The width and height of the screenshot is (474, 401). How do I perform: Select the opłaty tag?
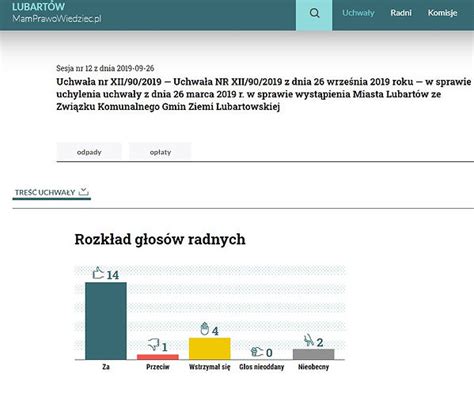160,152
